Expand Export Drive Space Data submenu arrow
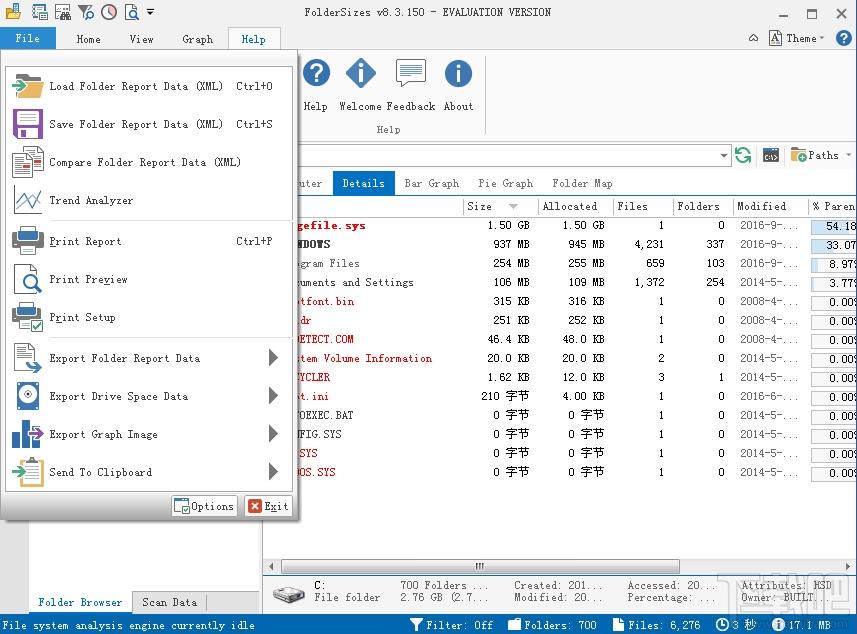 pyautogui.click(x=273, y=396)
